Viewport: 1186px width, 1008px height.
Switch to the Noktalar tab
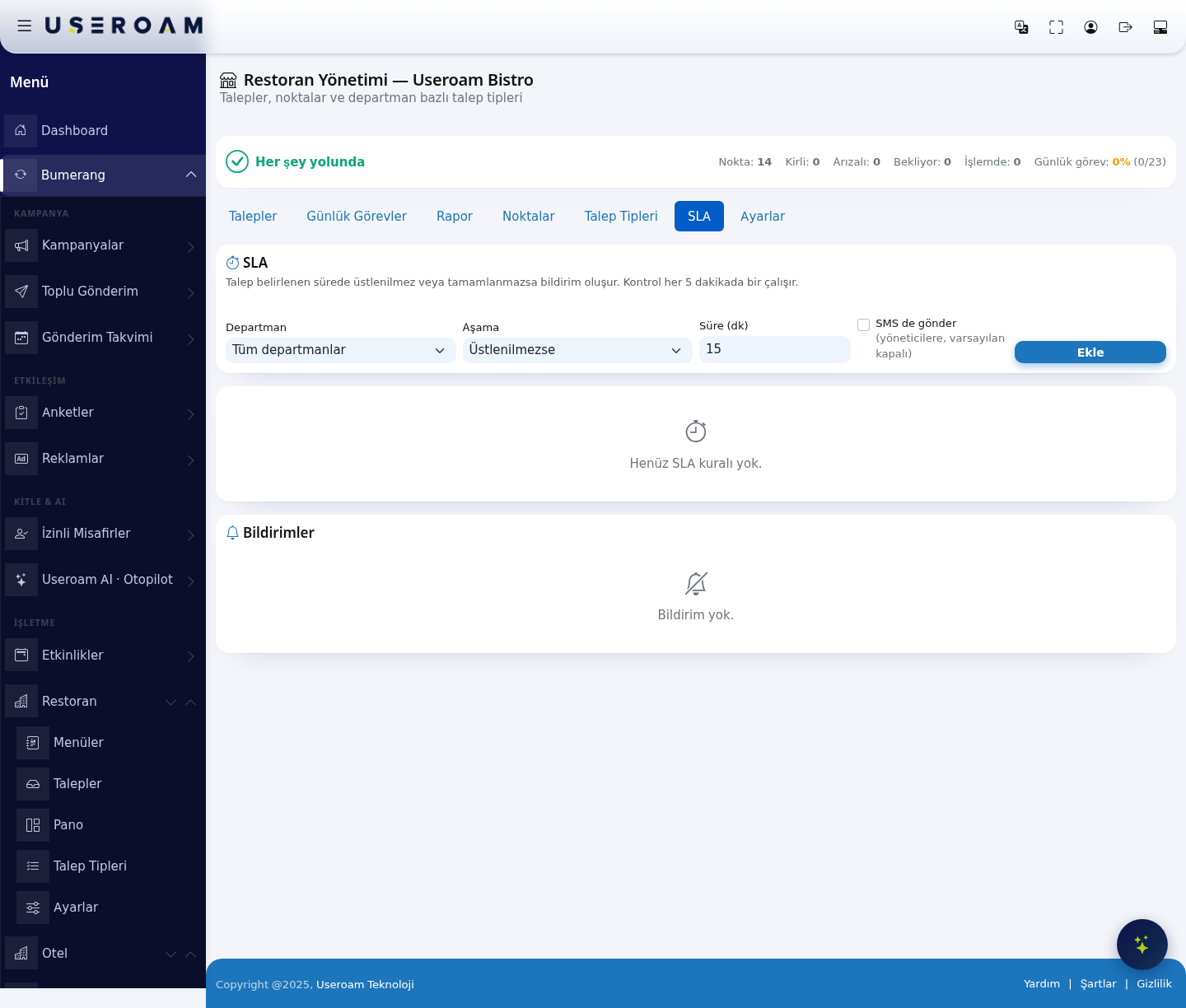529,216
